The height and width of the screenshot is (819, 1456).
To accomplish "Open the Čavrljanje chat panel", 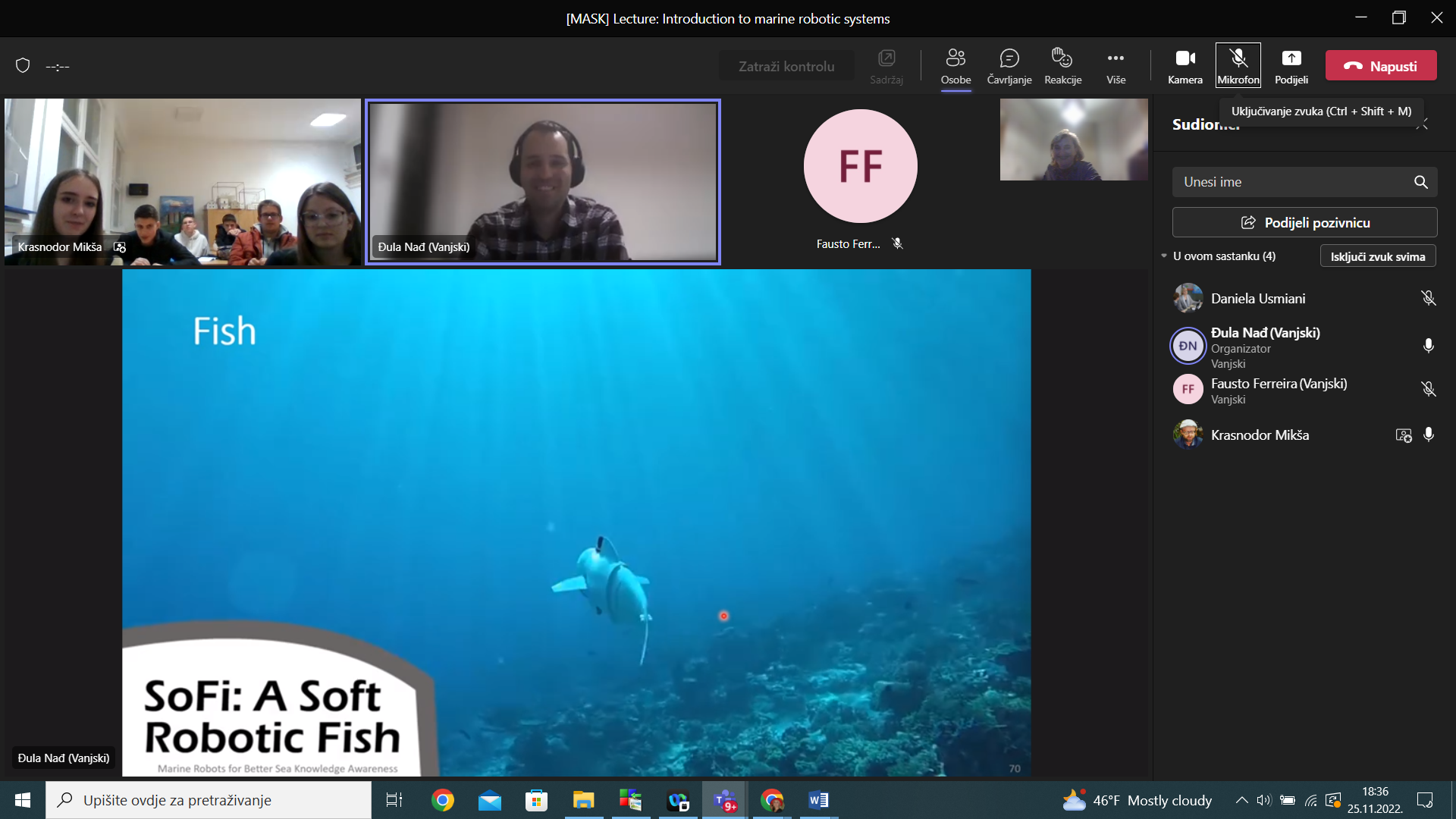I will coord(1009,66).
